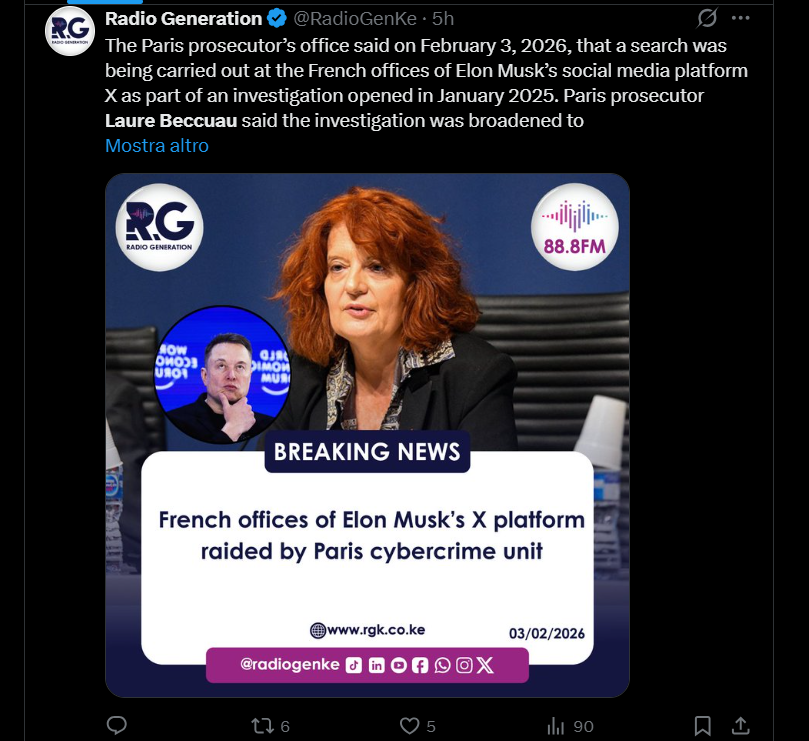Screen dimensions: 809x741
Task: Click the 88.8FM logo in image
Action: tap(575, 227)
